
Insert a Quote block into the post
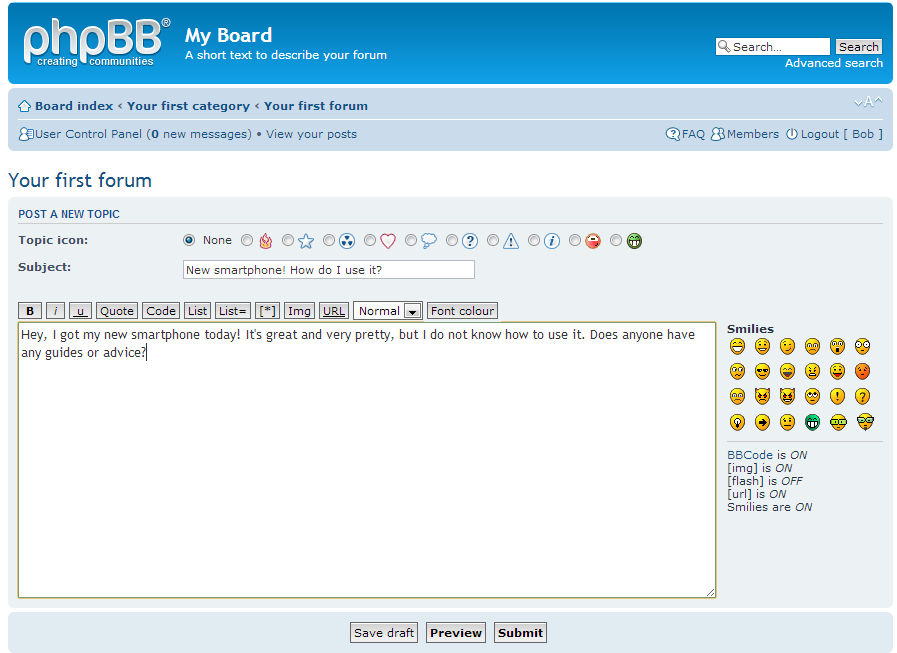point(117,310)
